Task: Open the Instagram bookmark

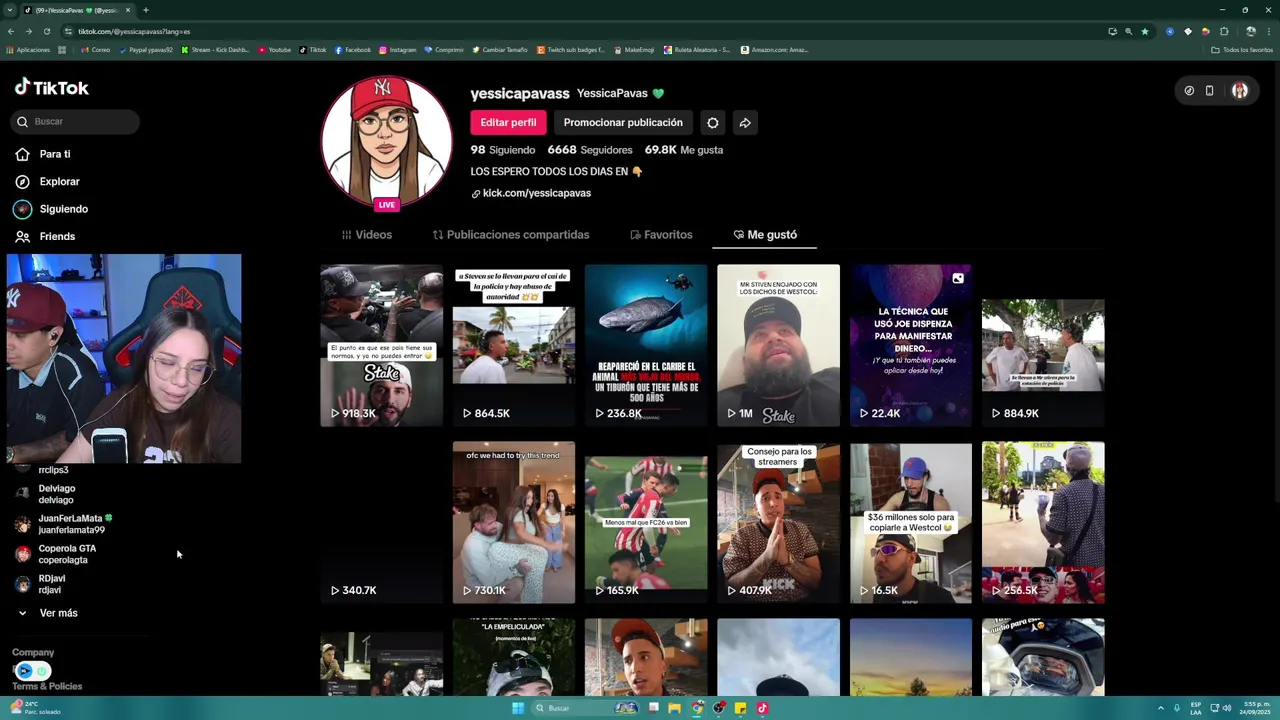Action: (x=398, y=50)
